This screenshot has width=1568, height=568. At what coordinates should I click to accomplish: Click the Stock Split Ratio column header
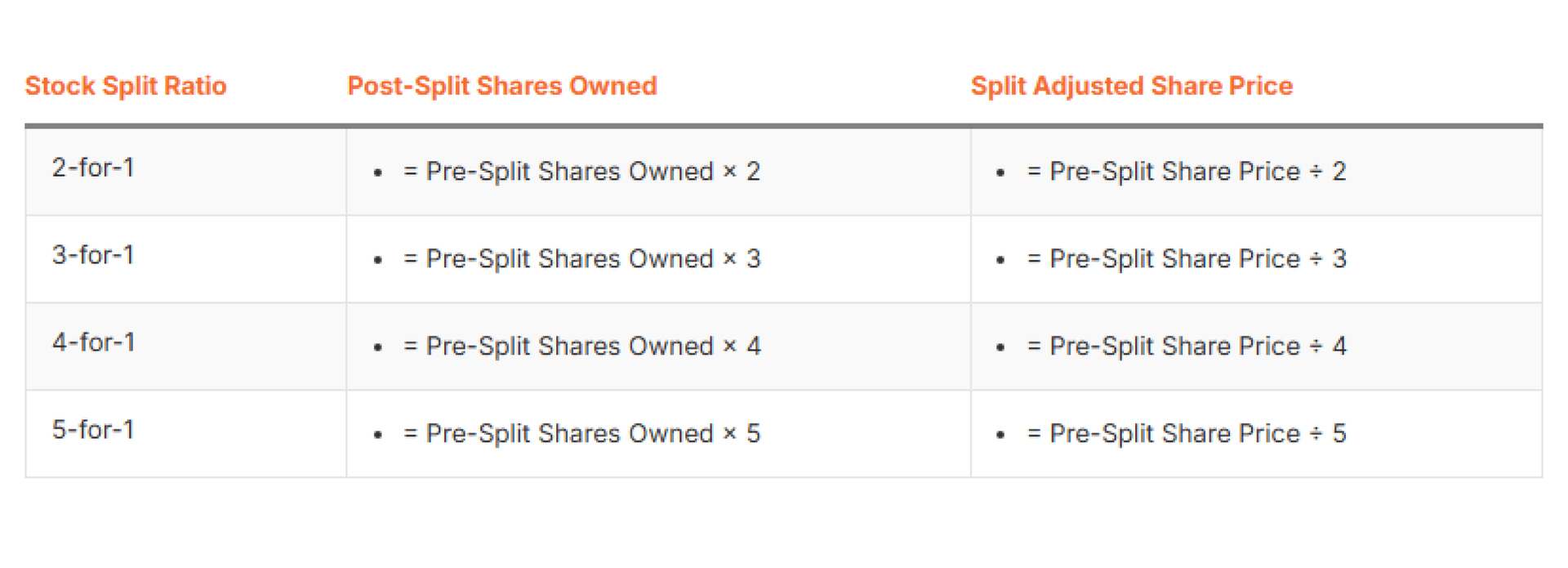point(126,86)
